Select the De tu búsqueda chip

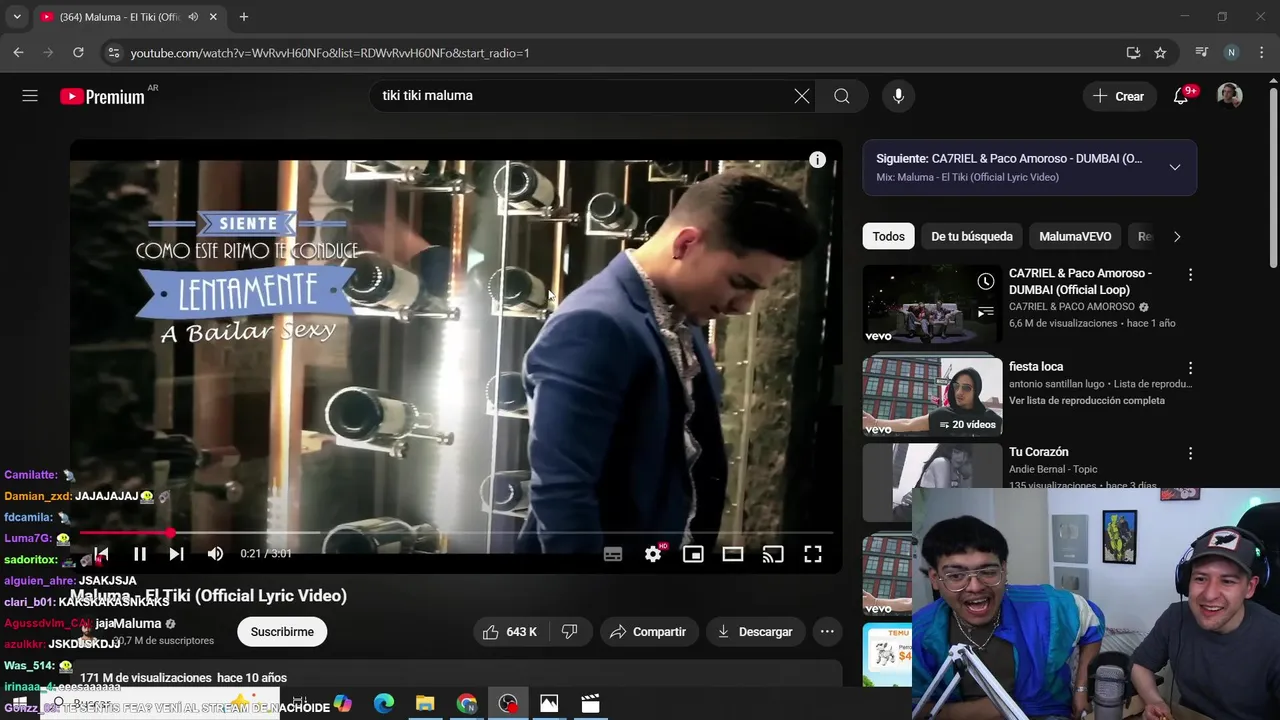click(972, 237)
